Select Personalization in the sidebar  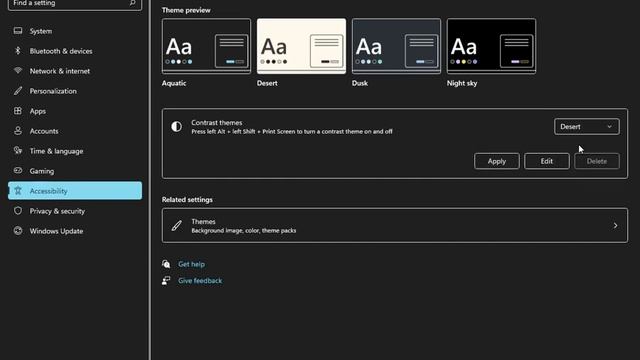(75, 91)
